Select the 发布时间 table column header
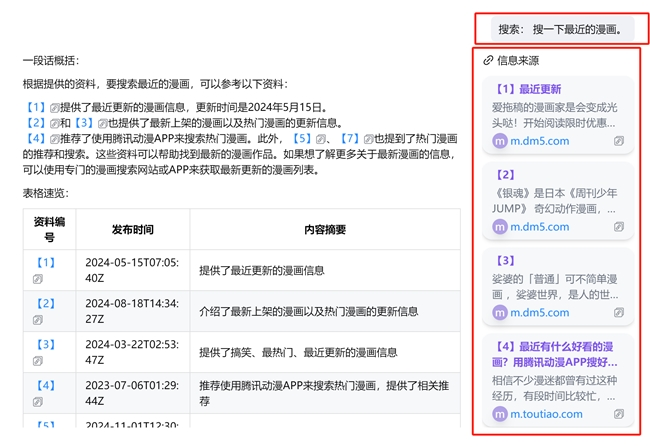650x447 pixels. [x=133, y=230]
